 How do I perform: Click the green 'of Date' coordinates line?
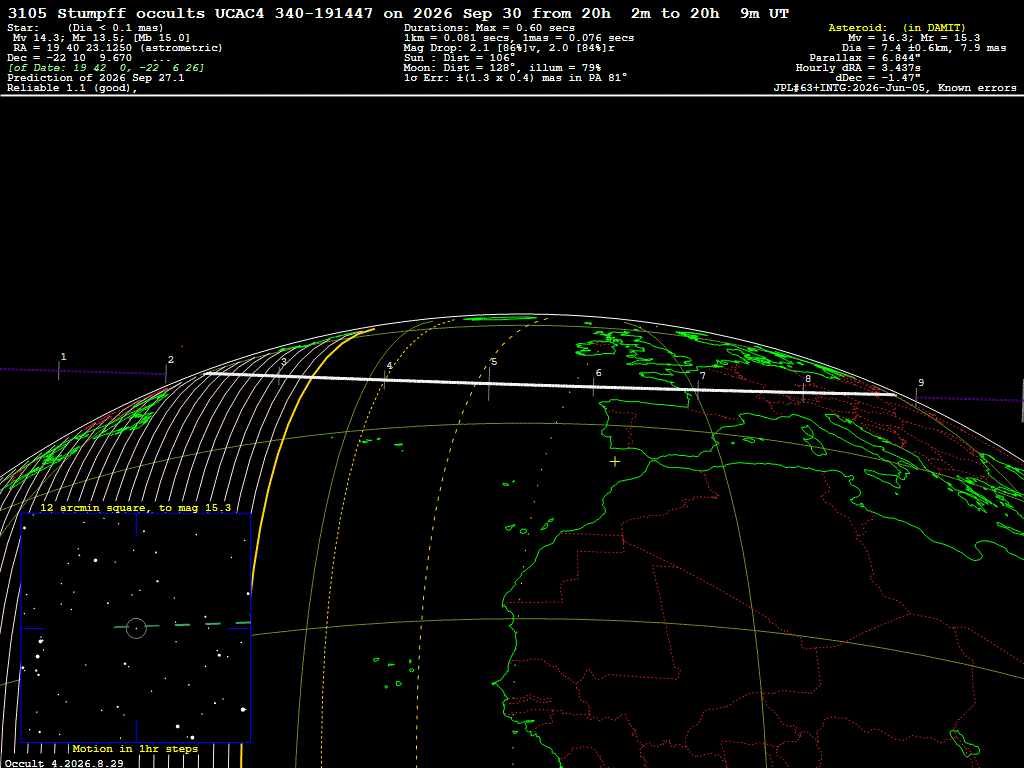[x=106, y=68]
